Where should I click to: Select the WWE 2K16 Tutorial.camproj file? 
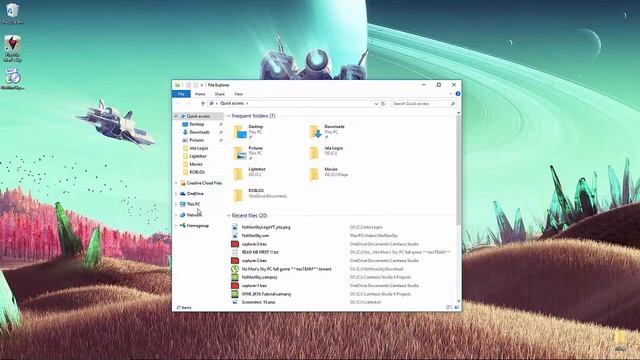[x=266, y=294]
